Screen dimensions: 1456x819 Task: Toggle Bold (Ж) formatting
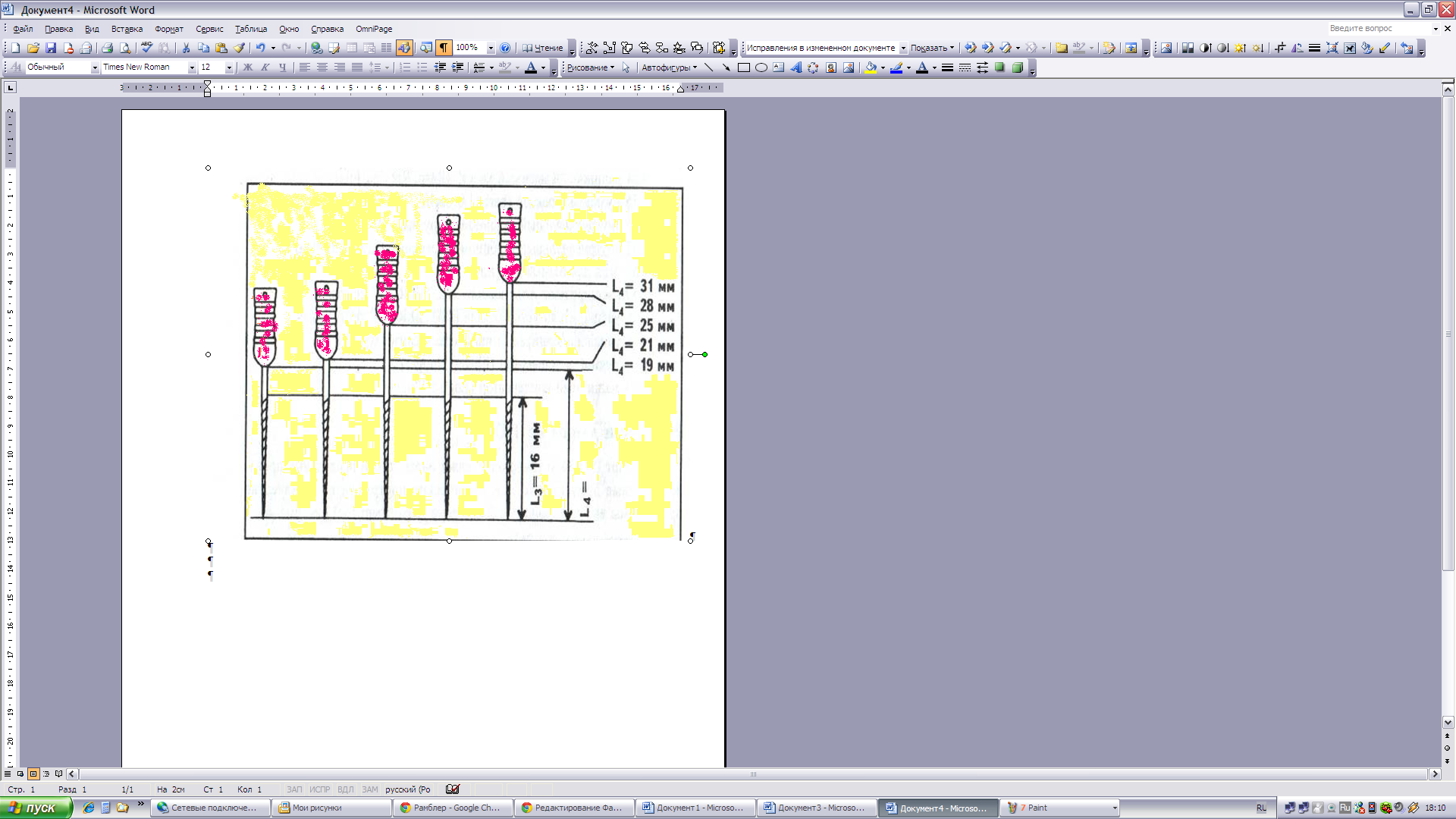(x=247, y=67)
